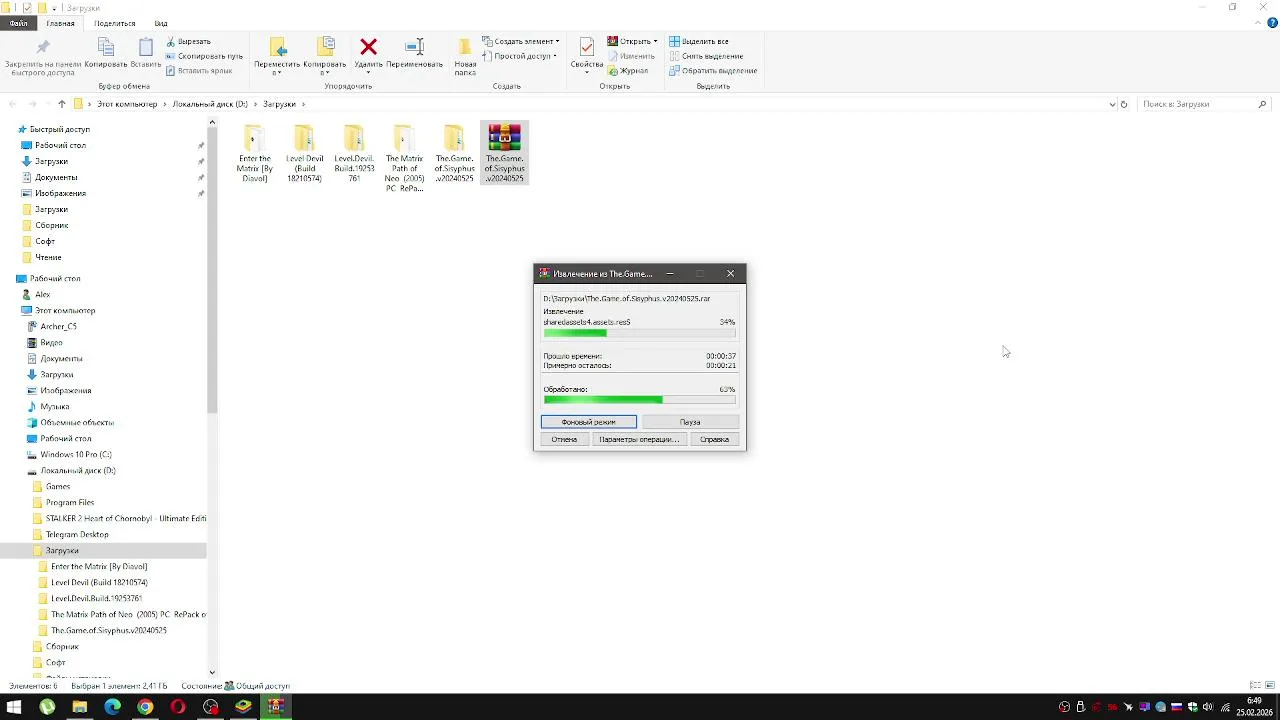Select Games folder in the navigation tree
Image resolution: width=1280 pixels, height=720 pixels.
[x=58, y=487]
